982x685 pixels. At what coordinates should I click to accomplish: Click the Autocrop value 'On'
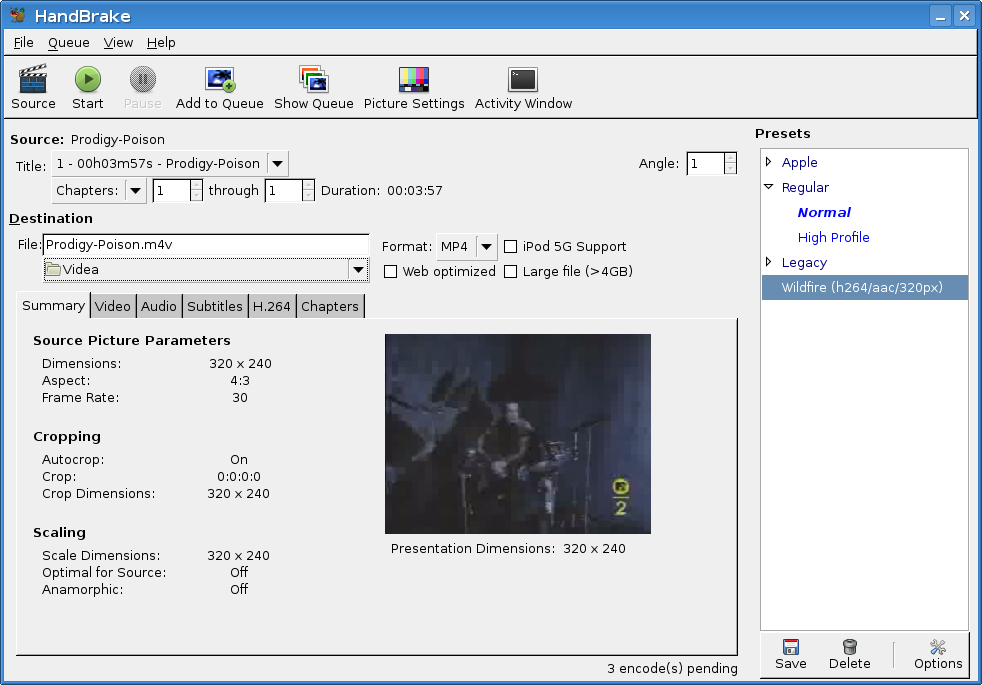239,460
